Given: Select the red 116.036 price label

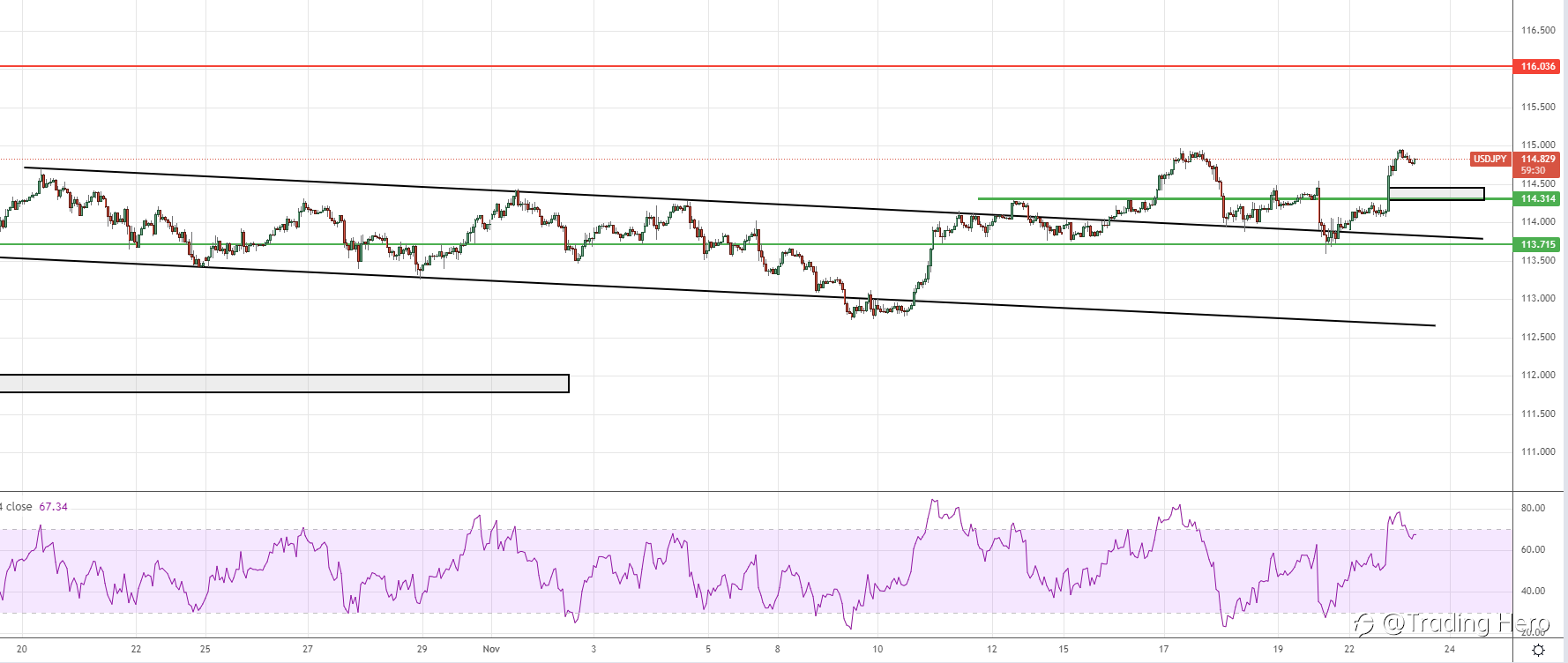Looking at the screenshot, I should (x=1537, y=66).
